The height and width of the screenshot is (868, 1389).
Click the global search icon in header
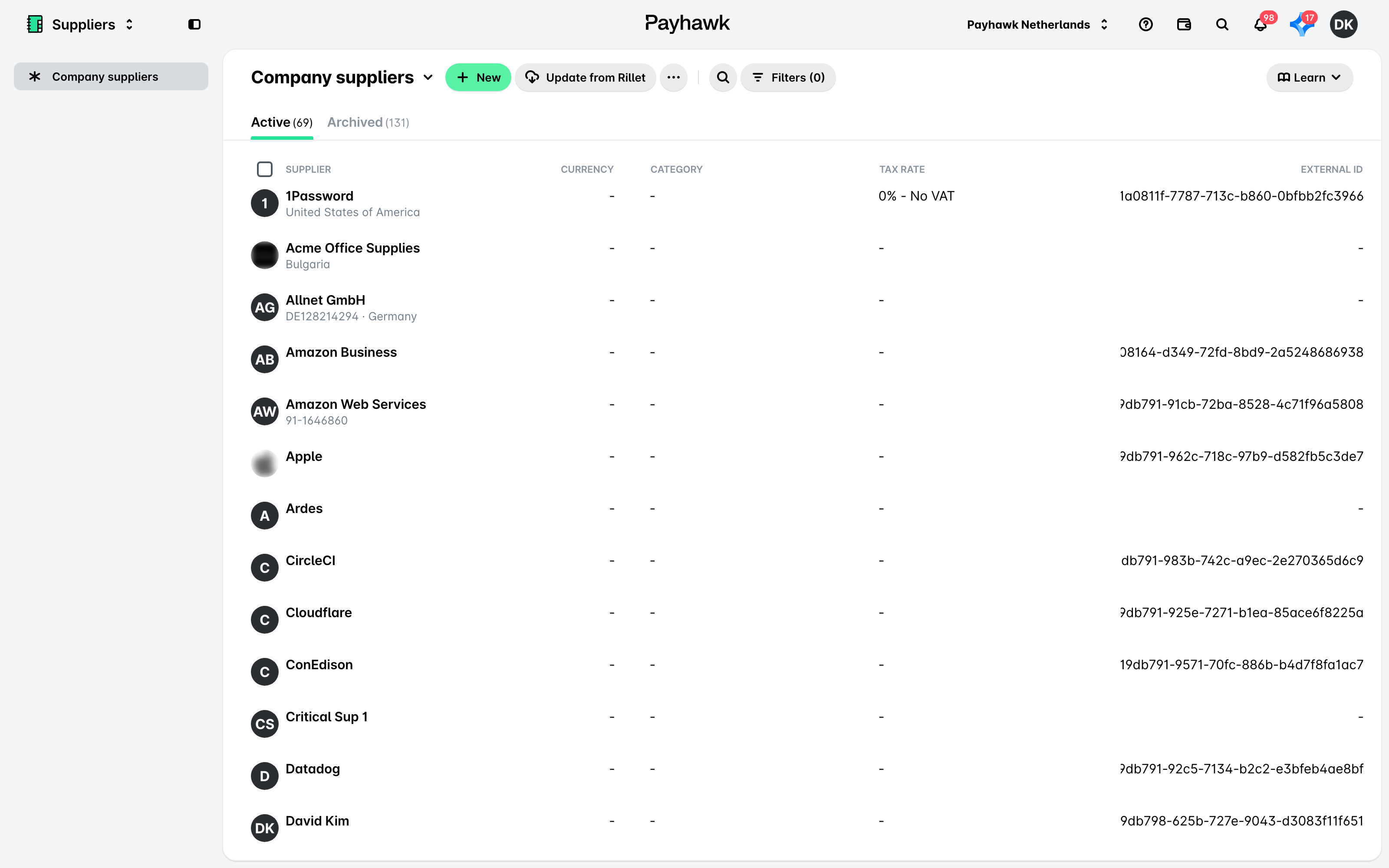[x=1222, y=24]
